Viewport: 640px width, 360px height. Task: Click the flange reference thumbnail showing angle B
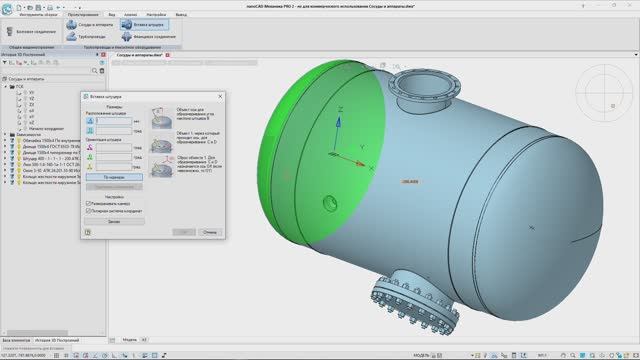tap(162, 117)
